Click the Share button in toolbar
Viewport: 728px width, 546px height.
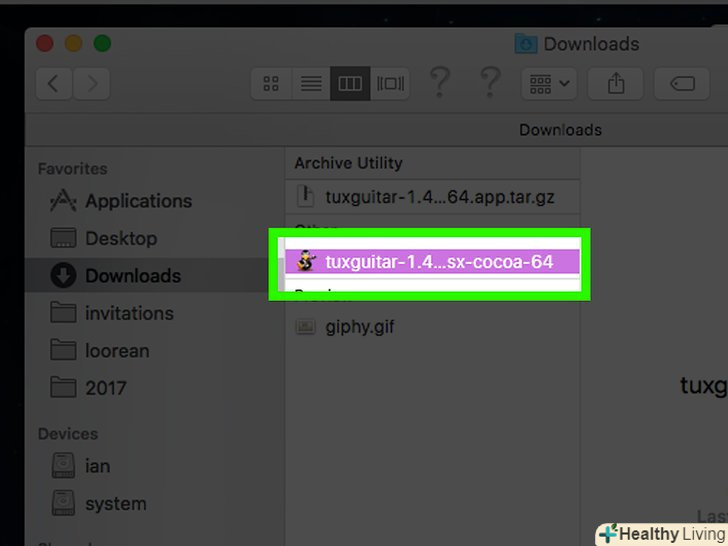click(x=616, y=84)
